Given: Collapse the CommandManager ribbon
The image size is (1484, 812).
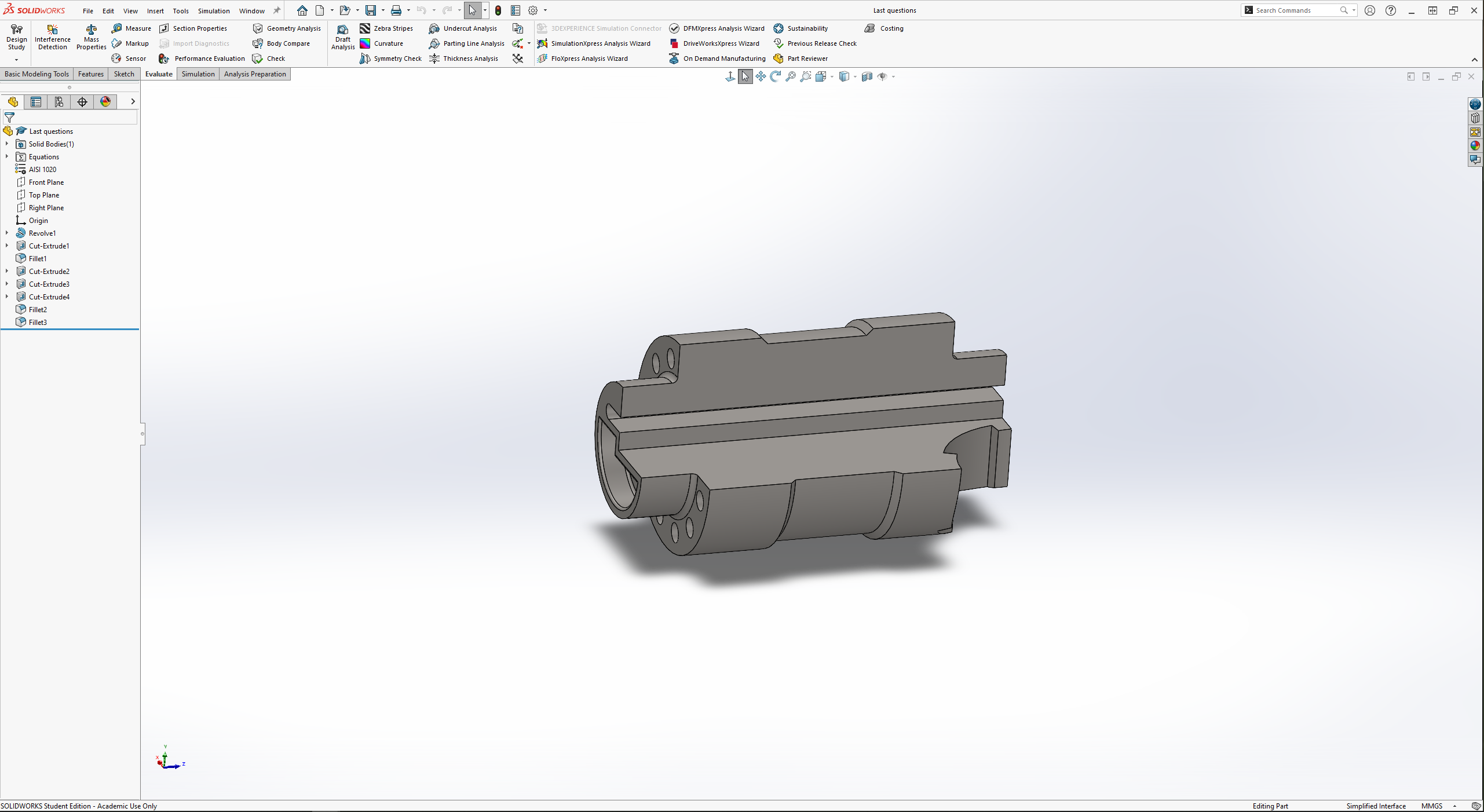Looking at the screenshot, I should tap(1474, 60).
